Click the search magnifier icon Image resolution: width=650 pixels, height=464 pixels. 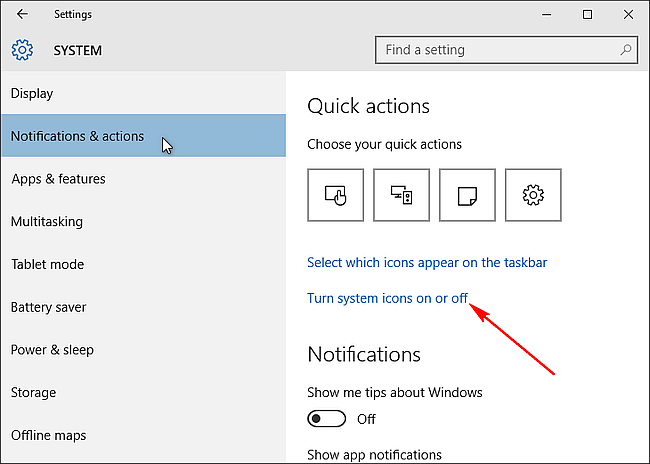[x=626, y=50]
